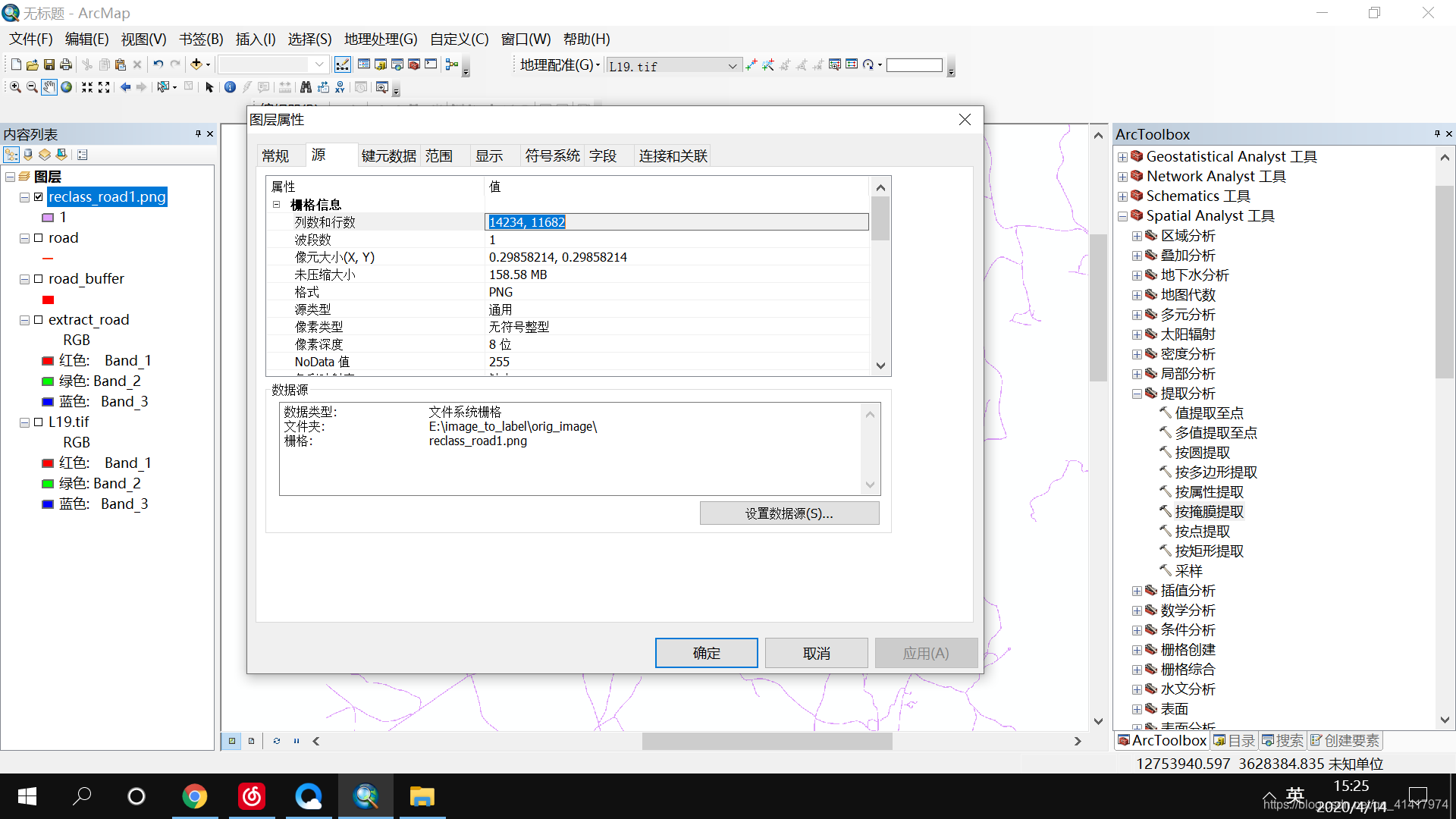Open the Editor toolbar icon
The image size is (1456, 819).
point(343,65)
